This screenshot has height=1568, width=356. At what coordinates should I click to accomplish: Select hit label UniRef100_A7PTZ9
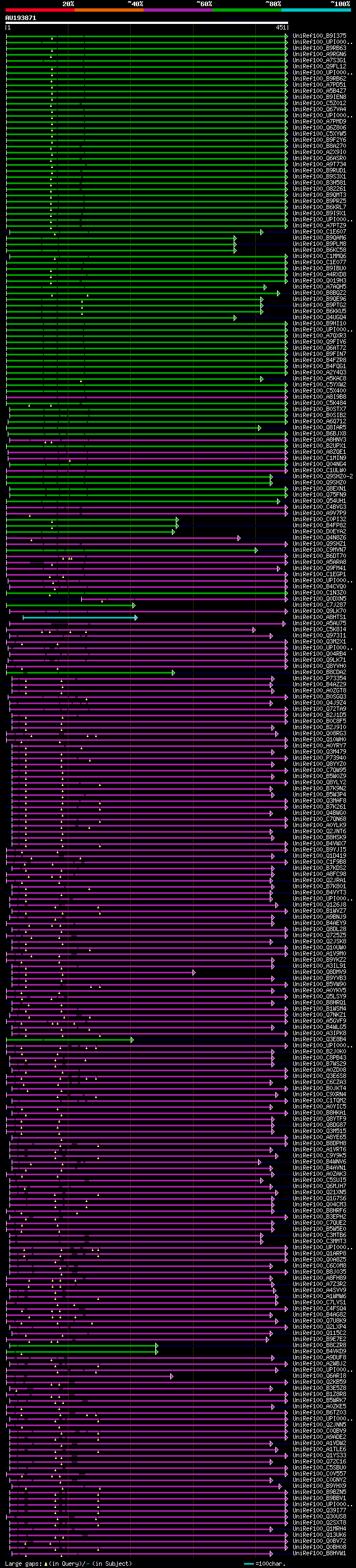click(x=319, y=226)
